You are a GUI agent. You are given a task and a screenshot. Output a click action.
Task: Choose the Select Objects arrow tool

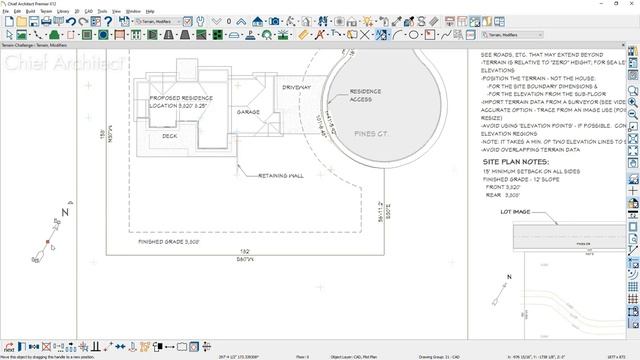[9, 35]
